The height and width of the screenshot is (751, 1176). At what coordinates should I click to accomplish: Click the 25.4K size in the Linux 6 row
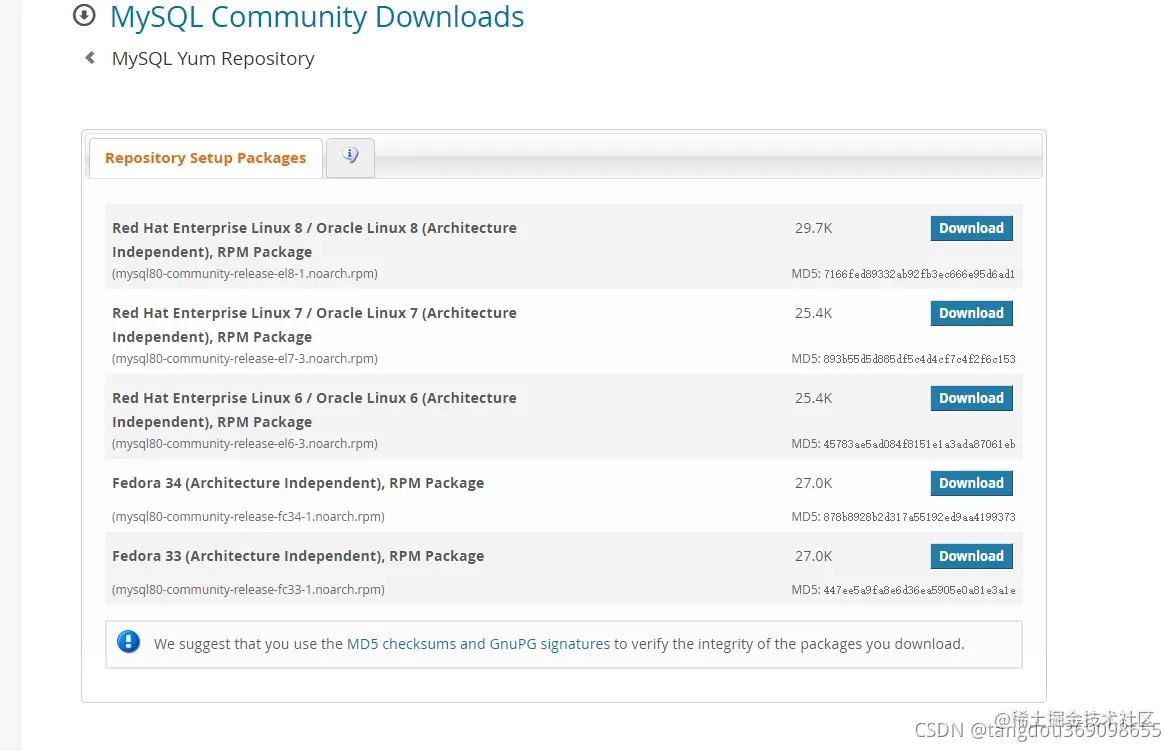(x=814, y=398)
